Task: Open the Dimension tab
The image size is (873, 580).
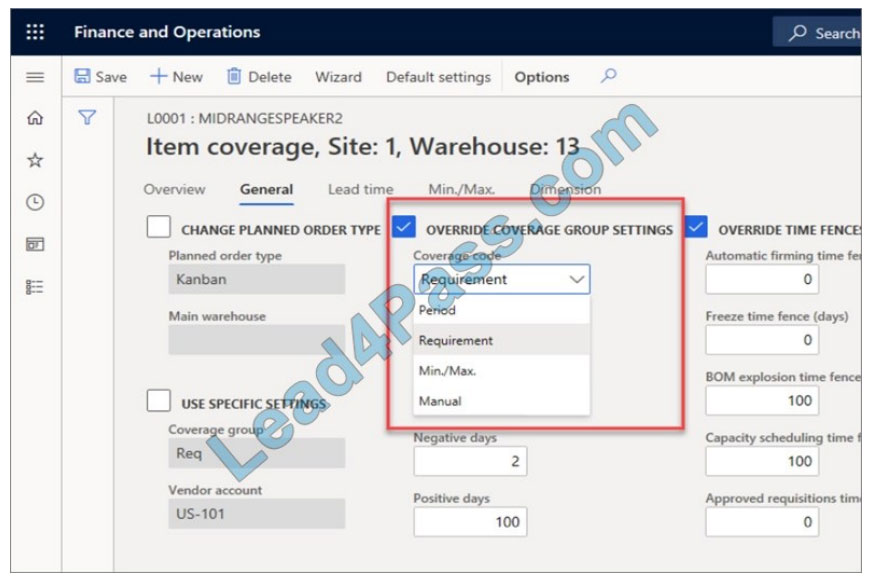Action: coord(566,189)
